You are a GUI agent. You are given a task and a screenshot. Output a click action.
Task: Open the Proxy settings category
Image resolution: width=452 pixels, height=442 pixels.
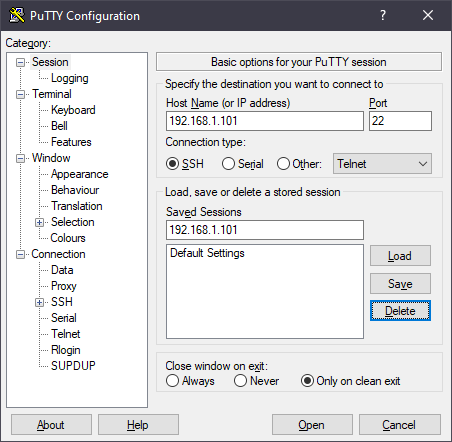(64, 286)
